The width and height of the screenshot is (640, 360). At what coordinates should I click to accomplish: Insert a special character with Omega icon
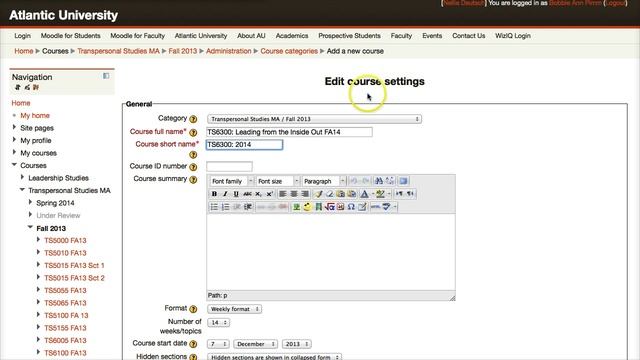351,207
